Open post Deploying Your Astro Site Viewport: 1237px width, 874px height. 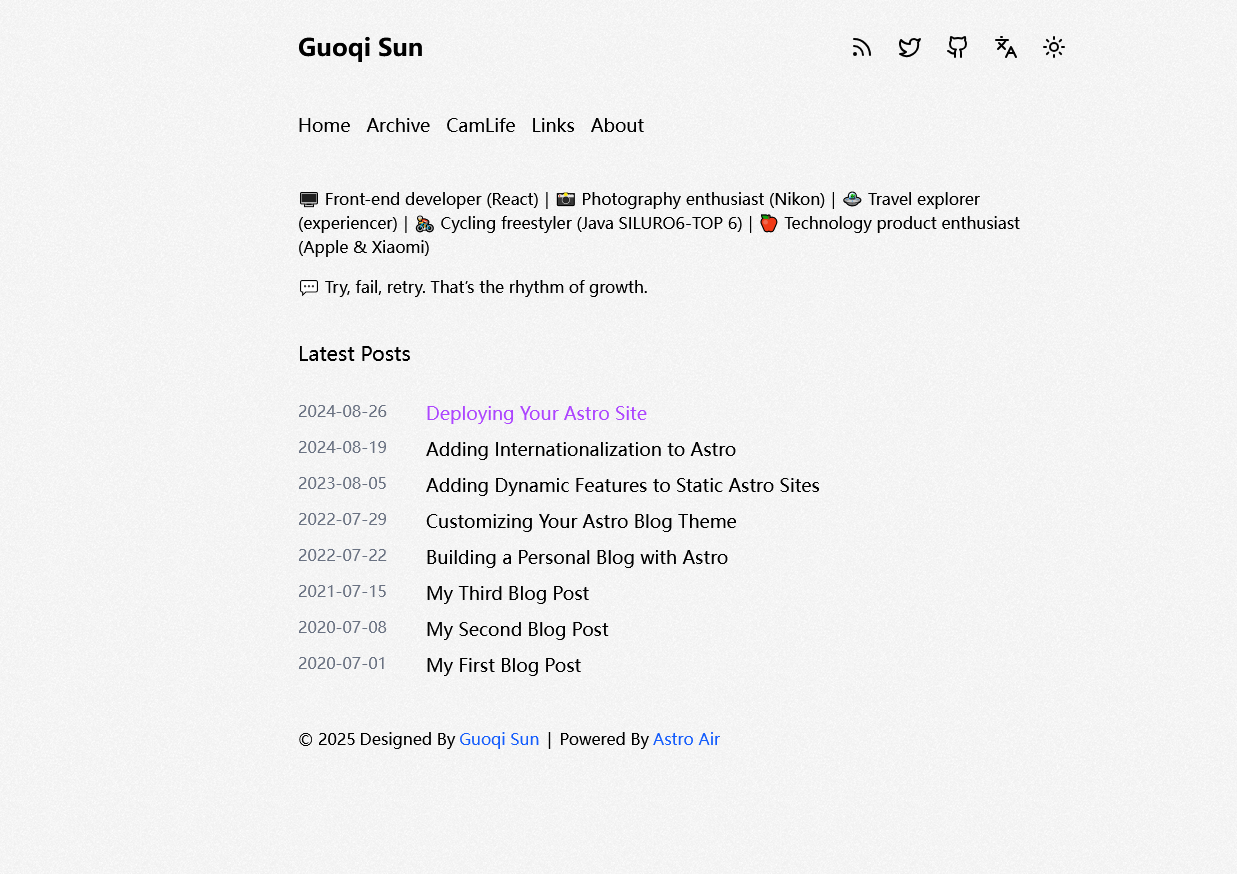click(536, 413)
